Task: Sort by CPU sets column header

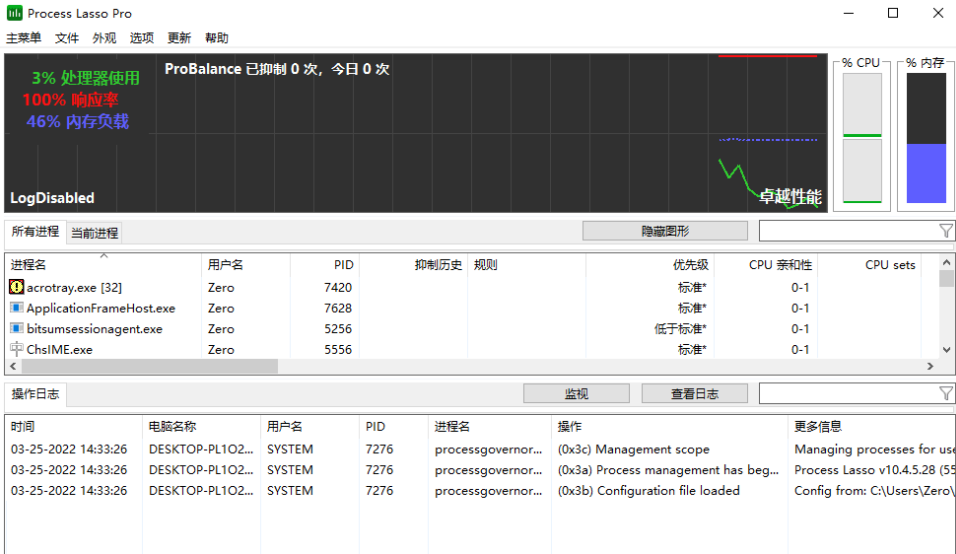Action: coord(869,265)
